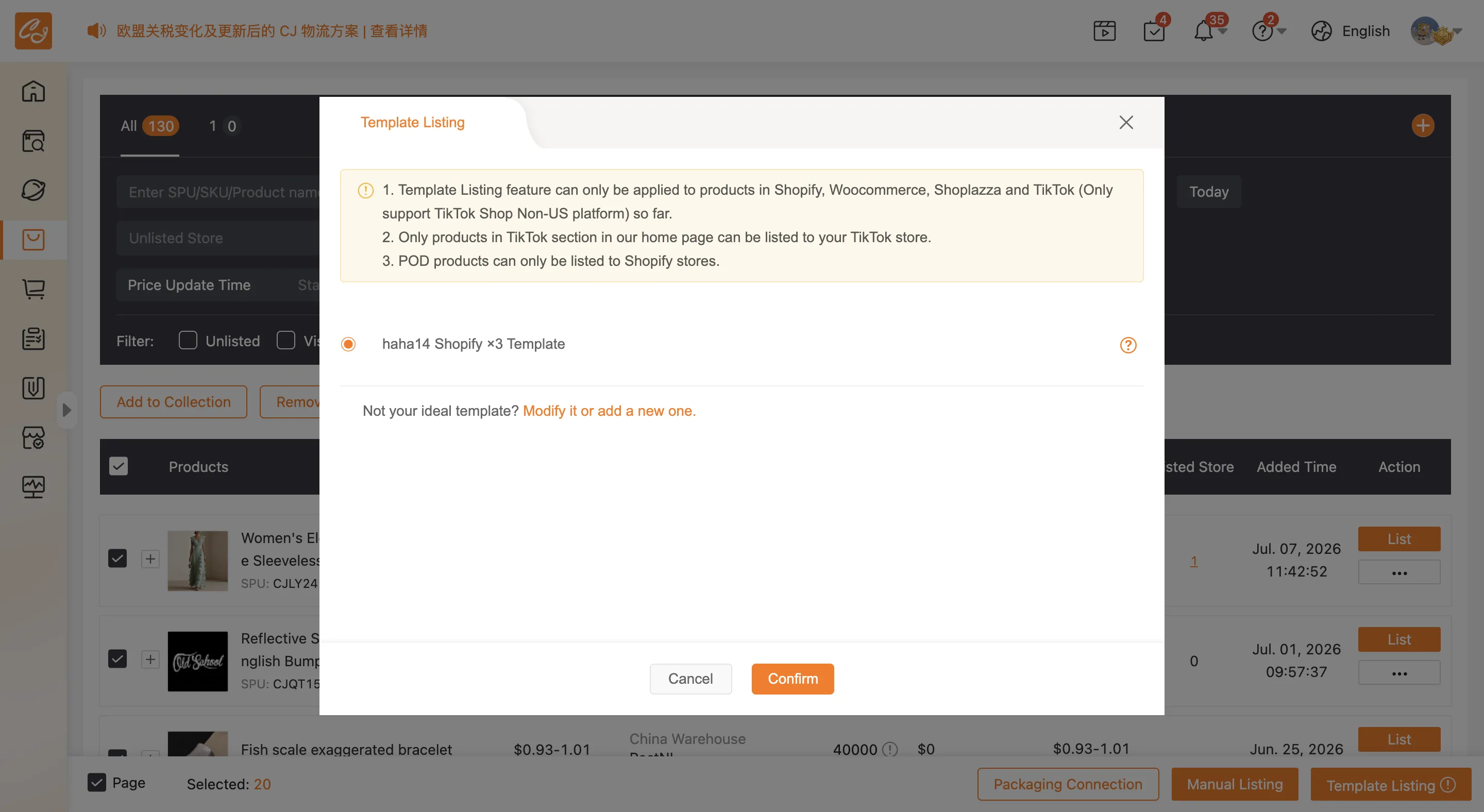
Task: Open more actions for the Jul. 01 row
Action: pos(1399,673)
